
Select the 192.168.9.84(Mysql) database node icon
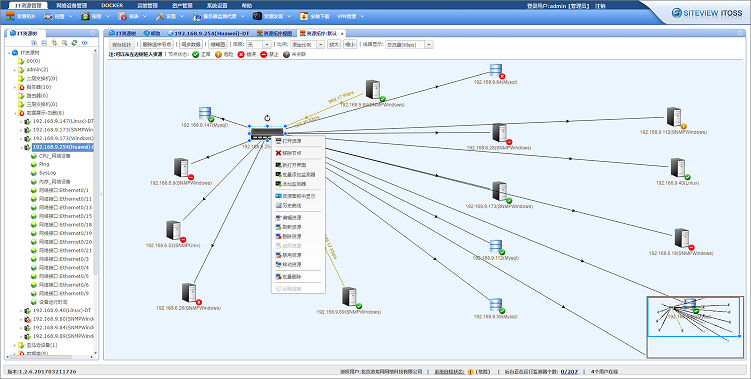[x=496, y=71]
